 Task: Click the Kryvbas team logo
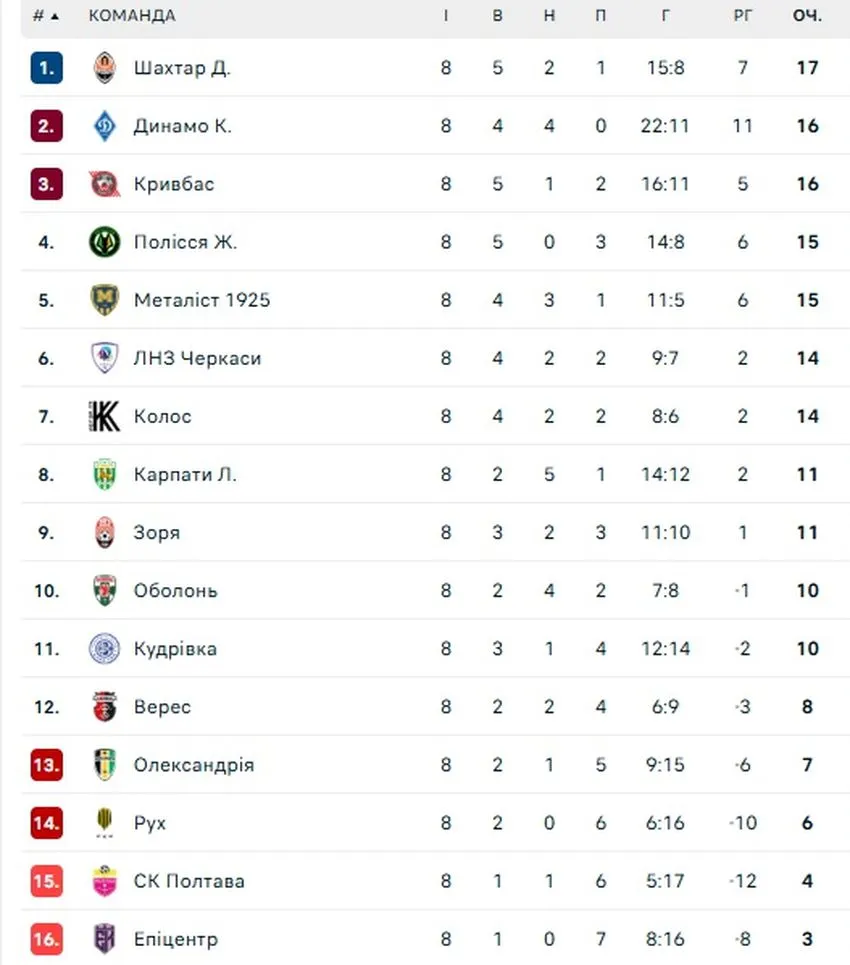click(x=104, y=184)
